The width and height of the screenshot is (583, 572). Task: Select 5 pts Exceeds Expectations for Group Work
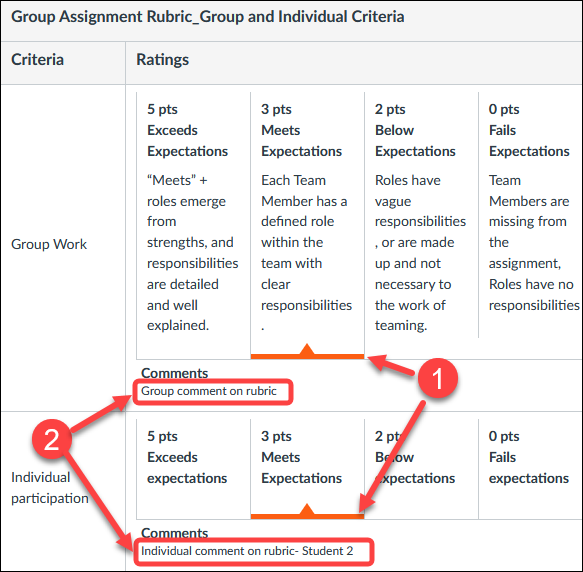(x=193, y=225)
